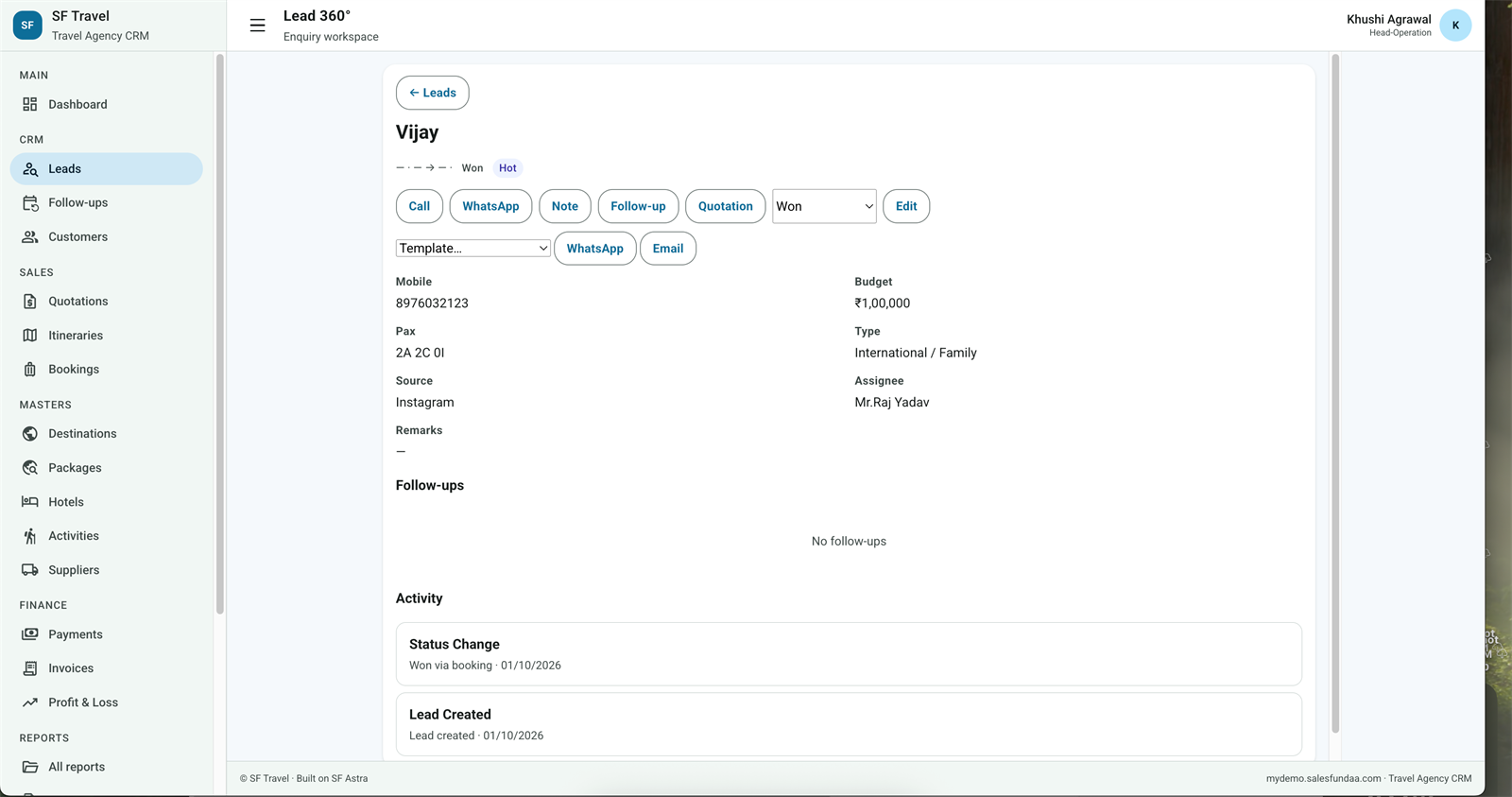Go back using the Leads button
1512x797 pixels.
(x=432, y=93)
